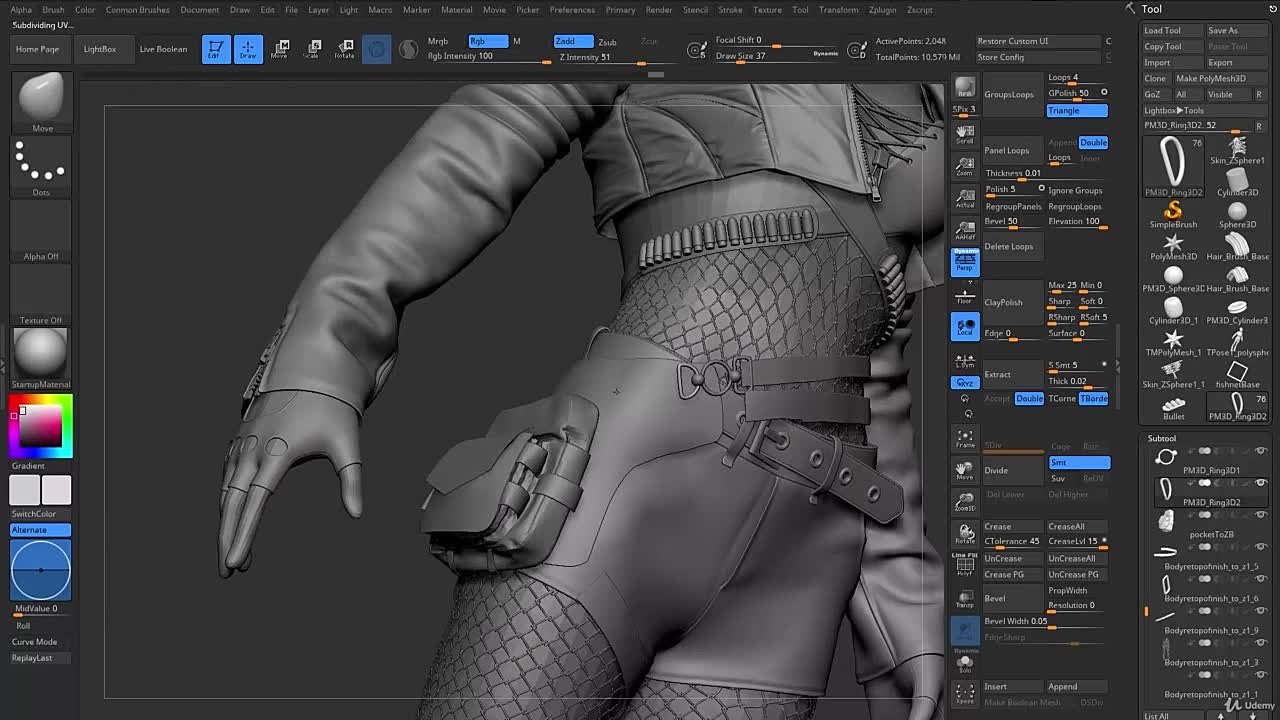Toggle the Zadd mode button
The height and width of the screenshot is (720, 1280).
pos(573,41)
